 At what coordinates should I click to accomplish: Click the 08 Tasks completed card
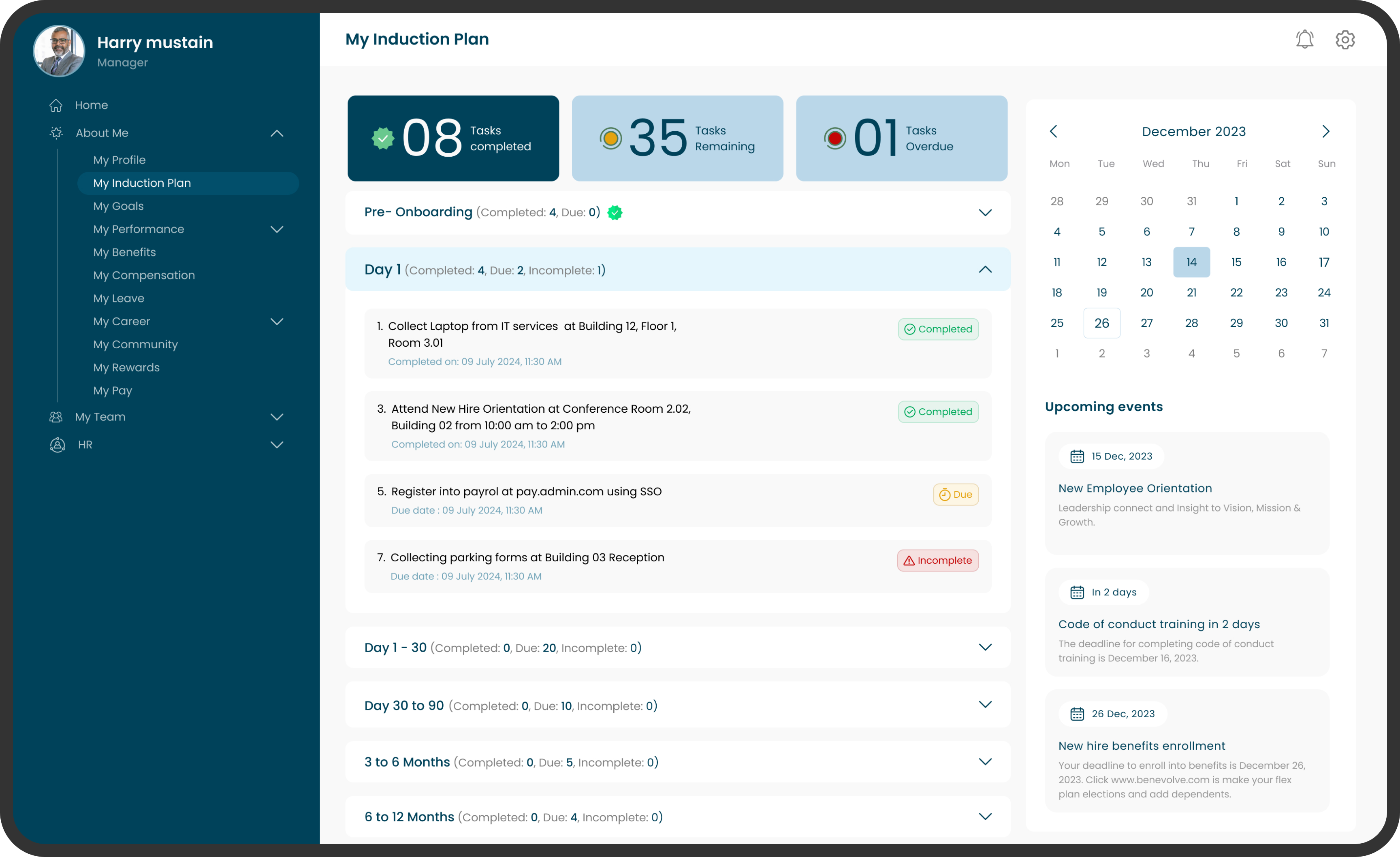453,138
